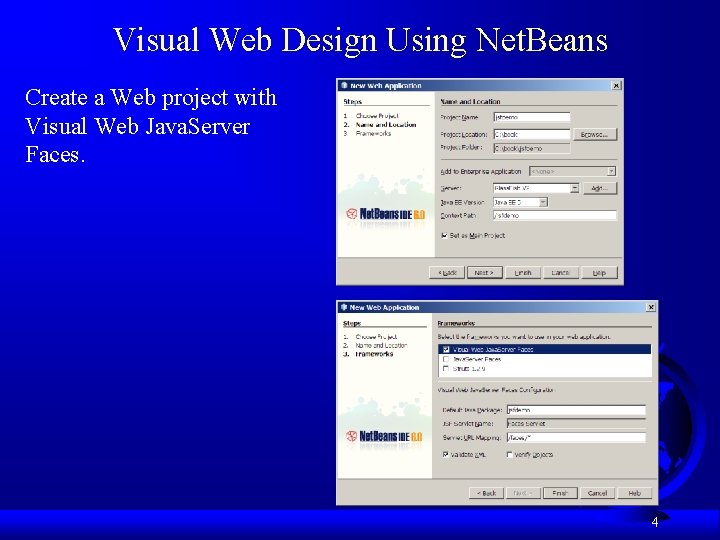
Task: Enable Struts 1.2.9 framework checkbox
Action: pyautogui.click(x=446, y=369)
